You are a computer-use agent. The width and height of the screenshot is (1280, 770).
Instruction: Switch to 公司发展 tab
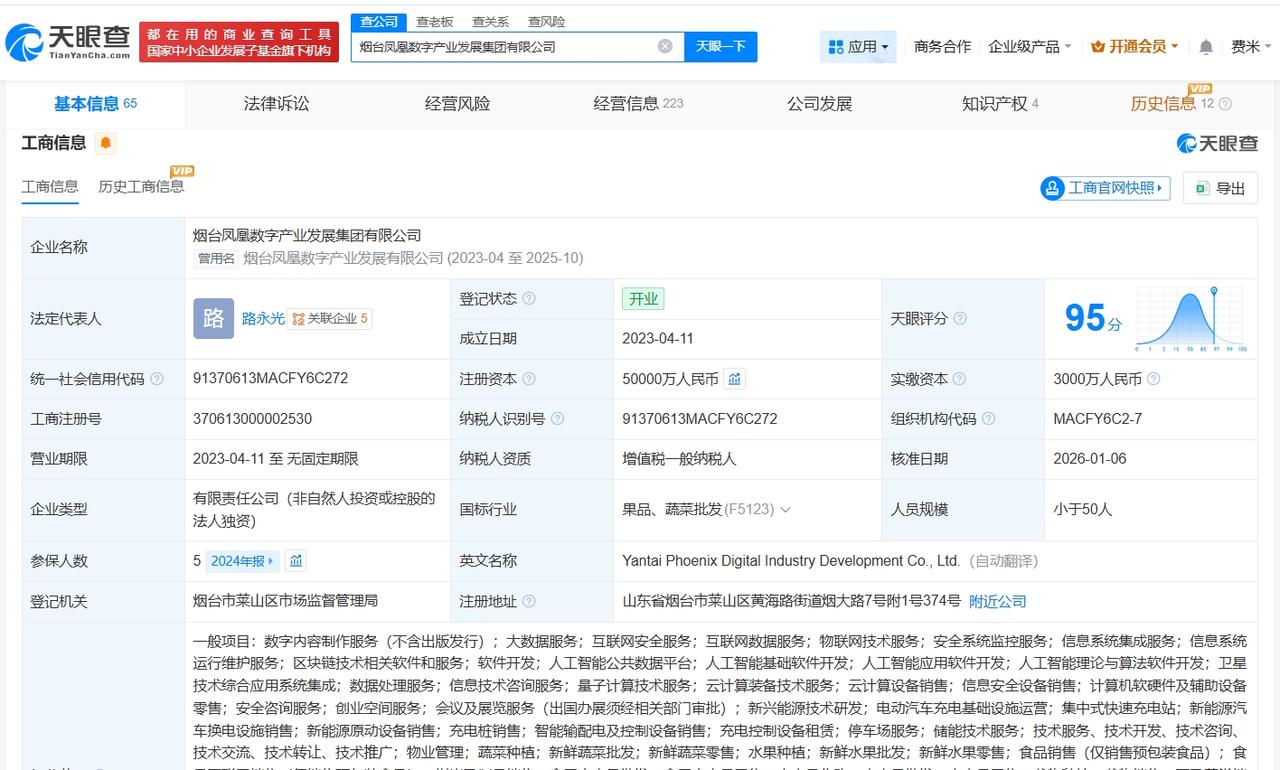click(x=819, y=104)
